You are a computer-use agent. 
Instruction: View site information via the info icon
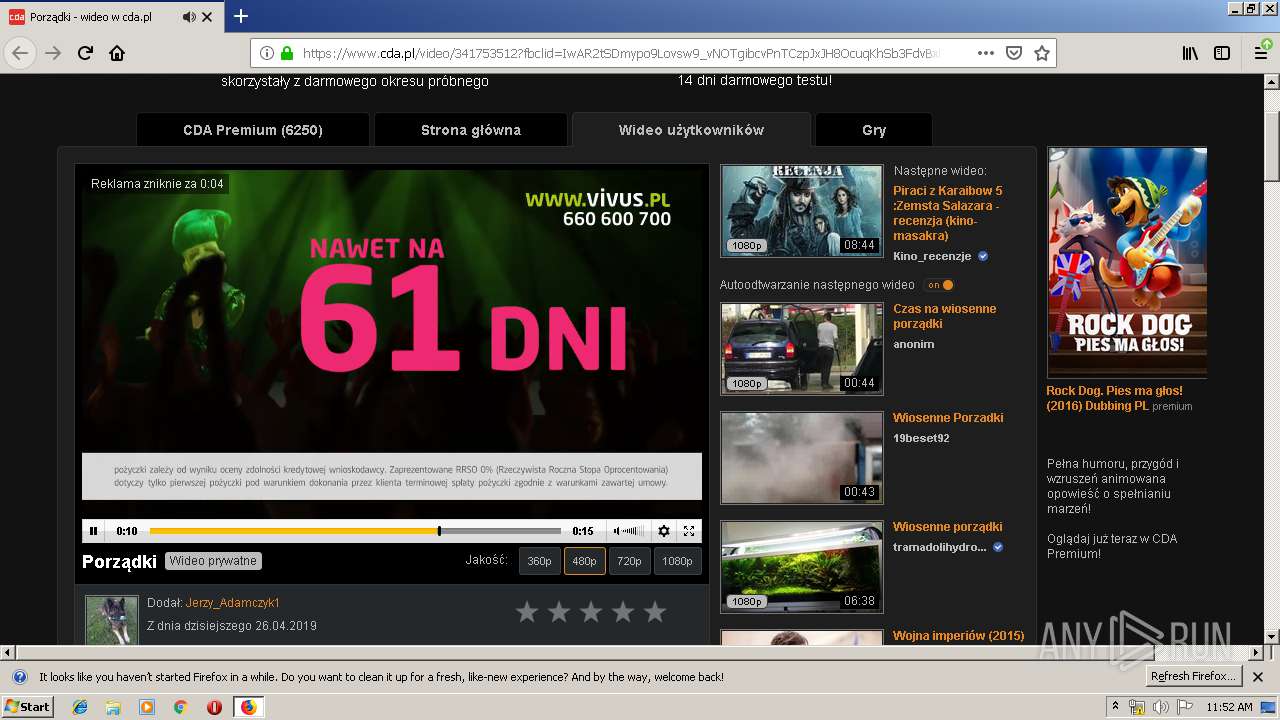267,54
